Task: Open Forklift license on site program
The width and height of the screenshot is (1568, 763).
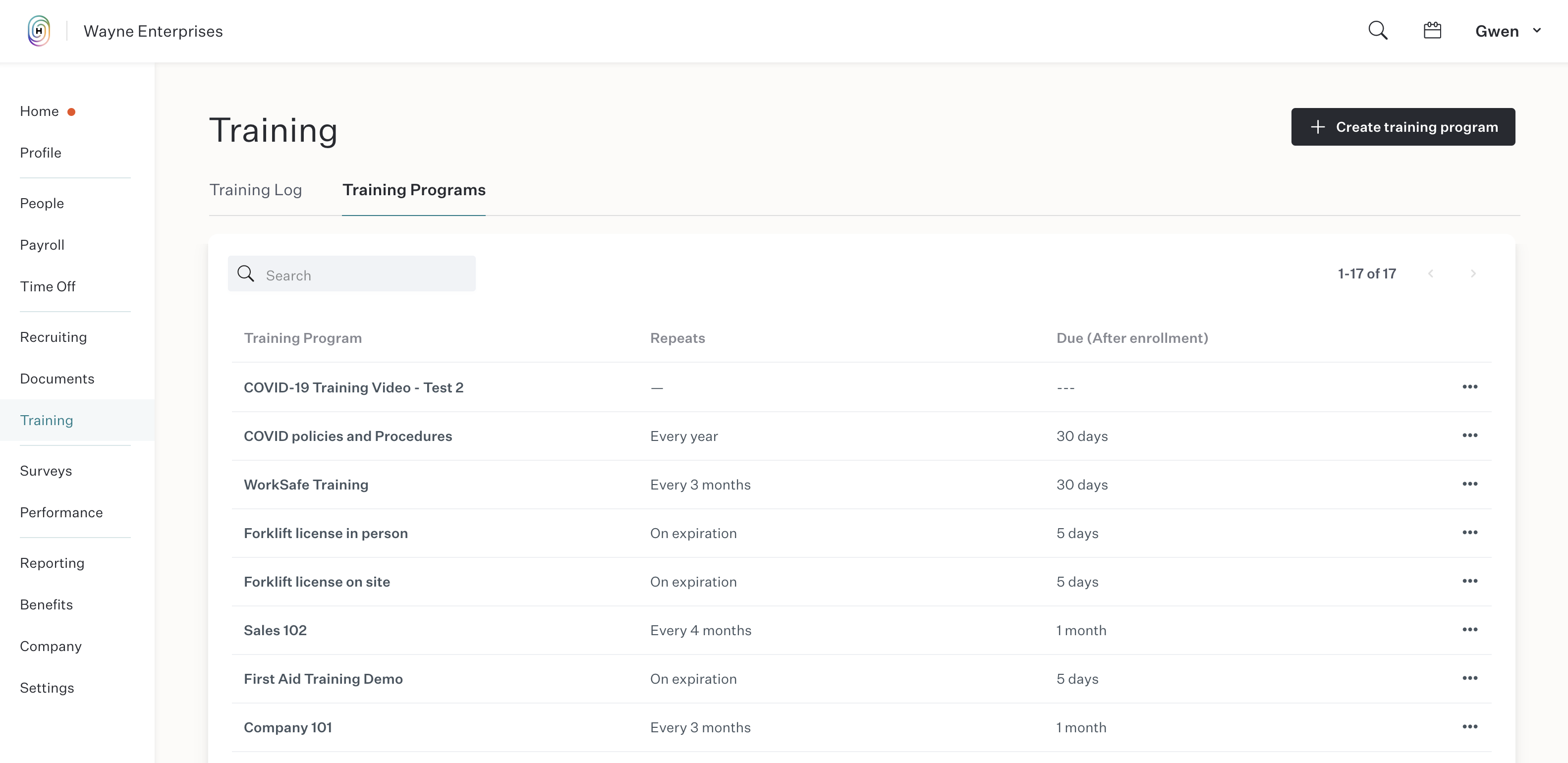Action: [x=317, y=582]
